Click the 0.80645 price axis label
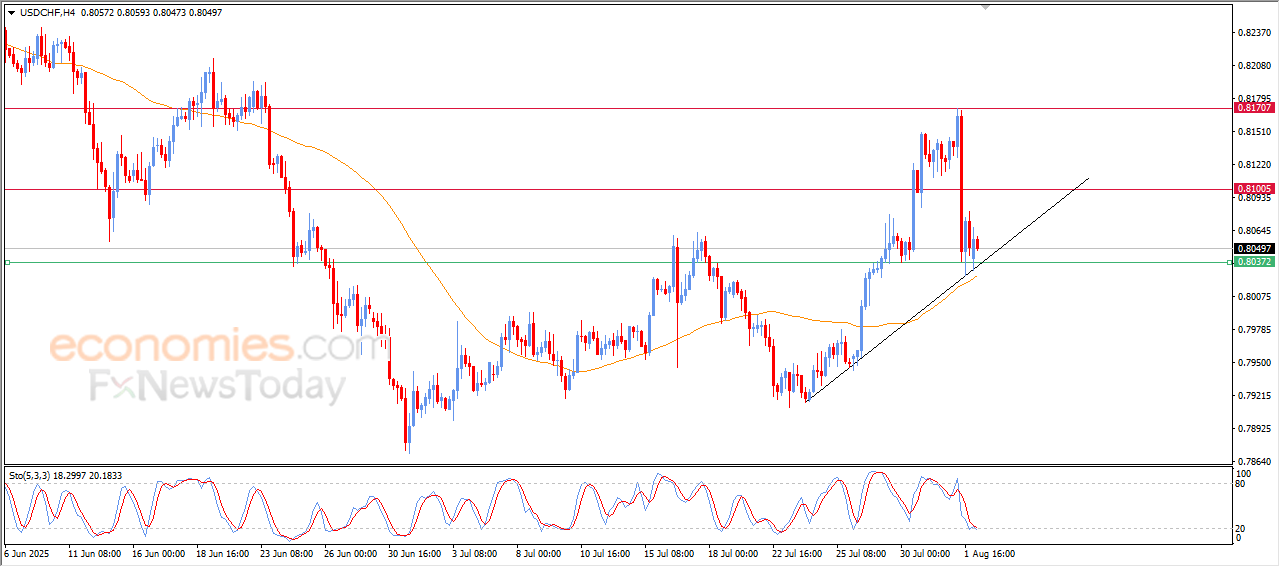This screenshot has height=567, width=1280. point(1254,231)
